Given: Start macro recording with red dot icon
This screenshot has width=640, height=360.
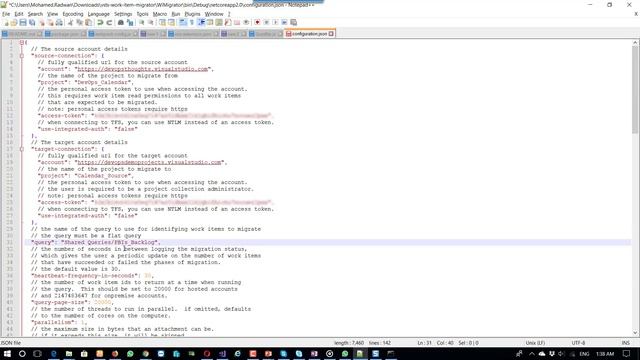Looking at the screenshot, I should coord(258,22).
